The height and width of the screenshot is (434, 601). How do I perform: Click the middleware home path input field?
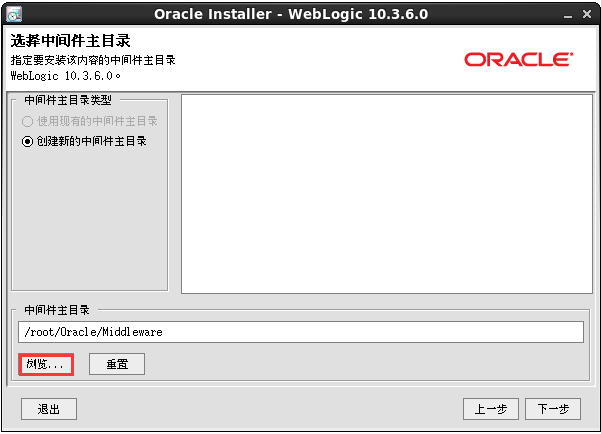301,332
